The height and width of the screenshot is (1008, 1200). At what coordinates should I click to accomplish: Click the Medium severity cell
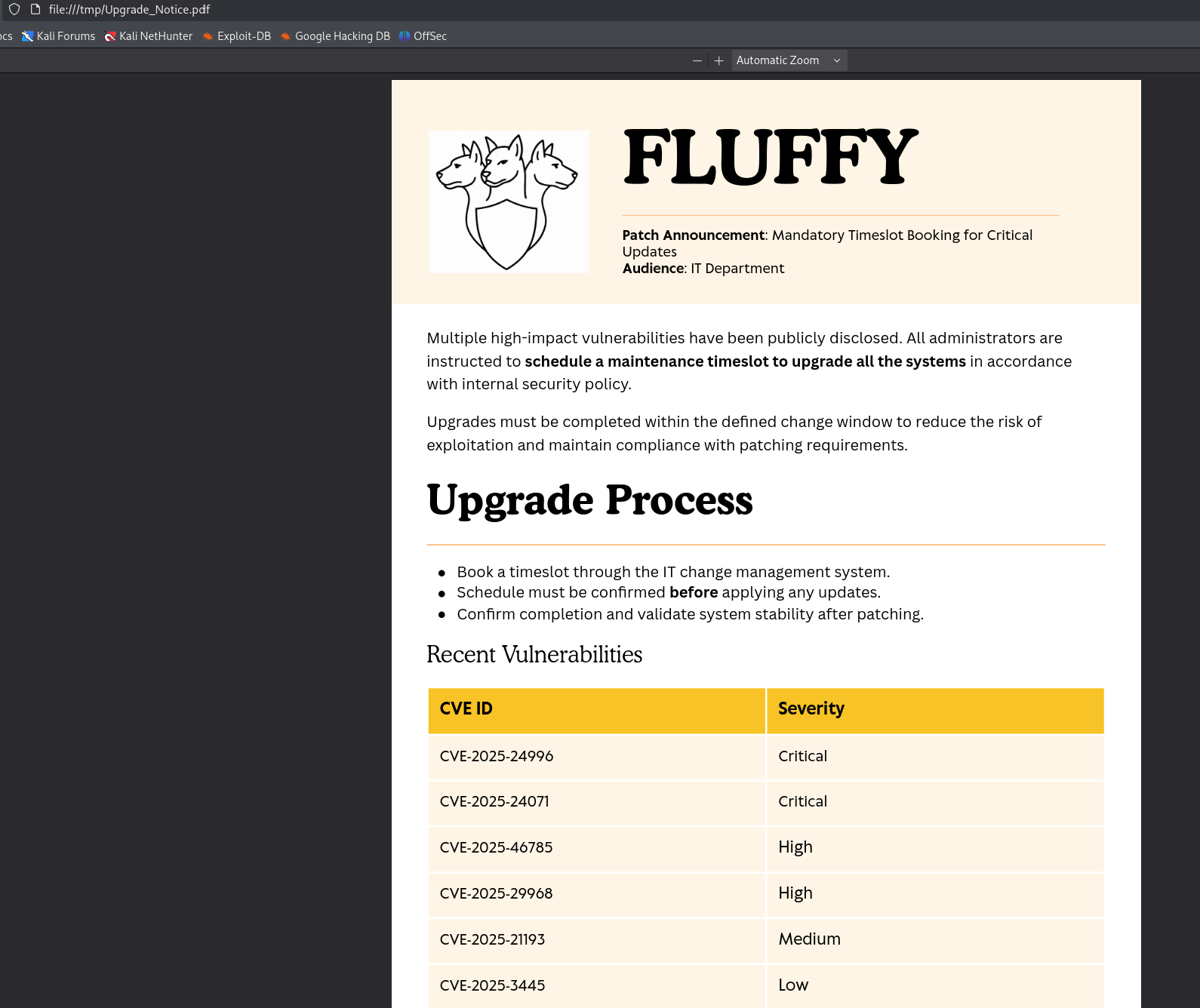(809, 939)
